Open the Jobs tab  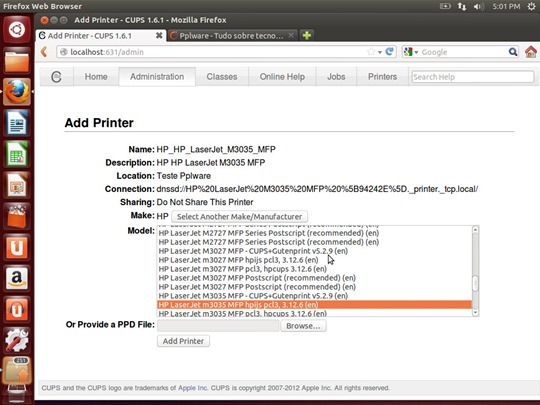pyautogui.click(x=336, y=76)
